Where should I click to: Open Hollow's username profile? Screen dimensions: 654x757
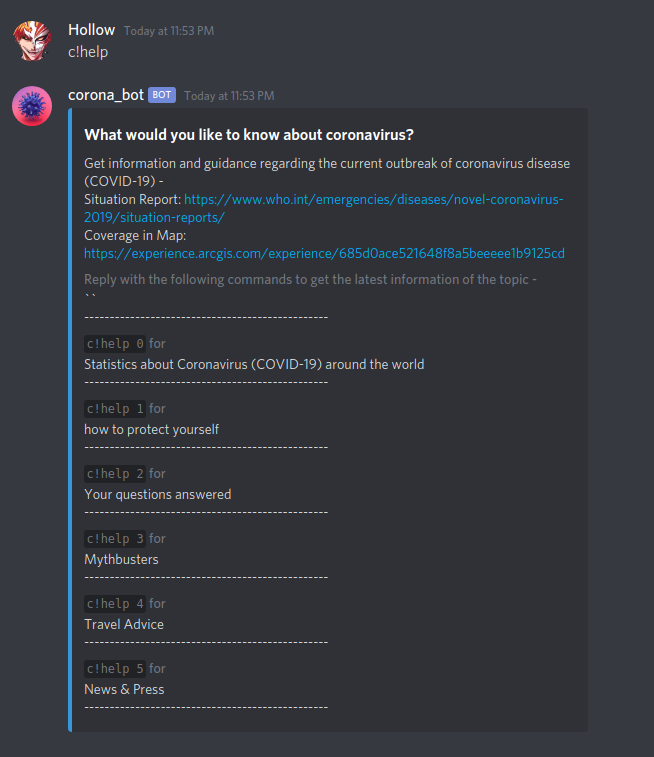pyautogui.click(x=91, y=30)
